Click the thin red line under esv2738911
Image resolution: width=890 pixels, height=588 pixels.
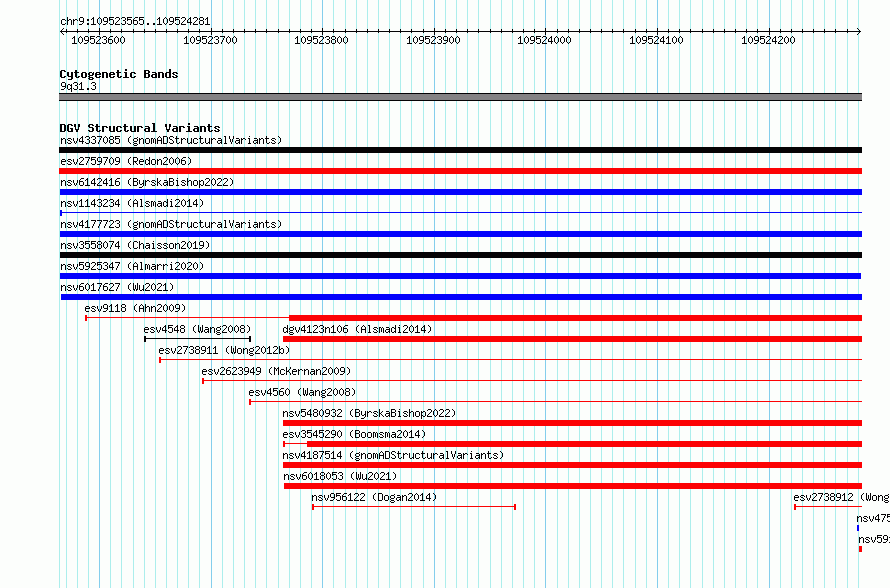510,360
